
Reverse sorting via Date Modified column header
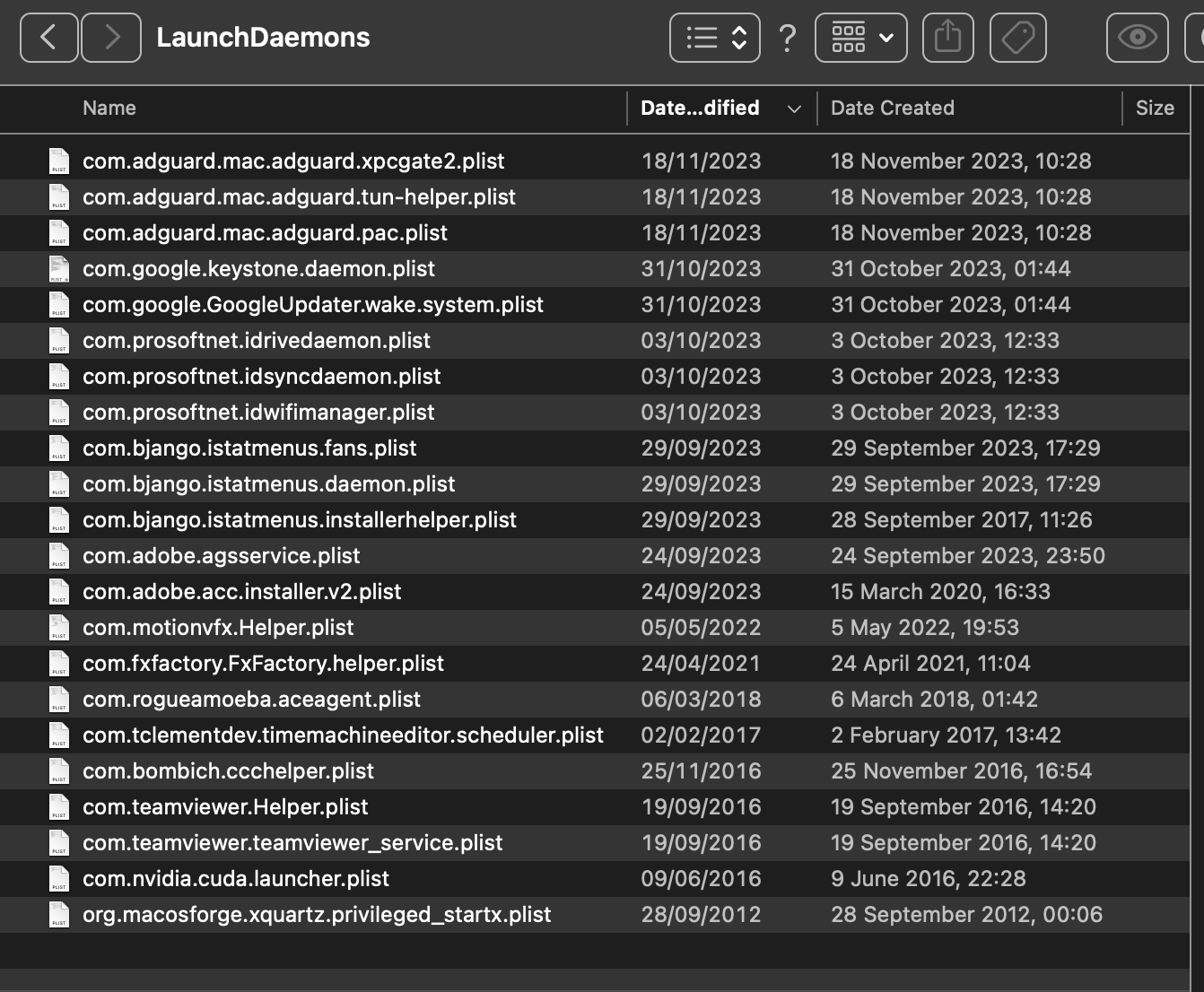(x=722, y=109)
